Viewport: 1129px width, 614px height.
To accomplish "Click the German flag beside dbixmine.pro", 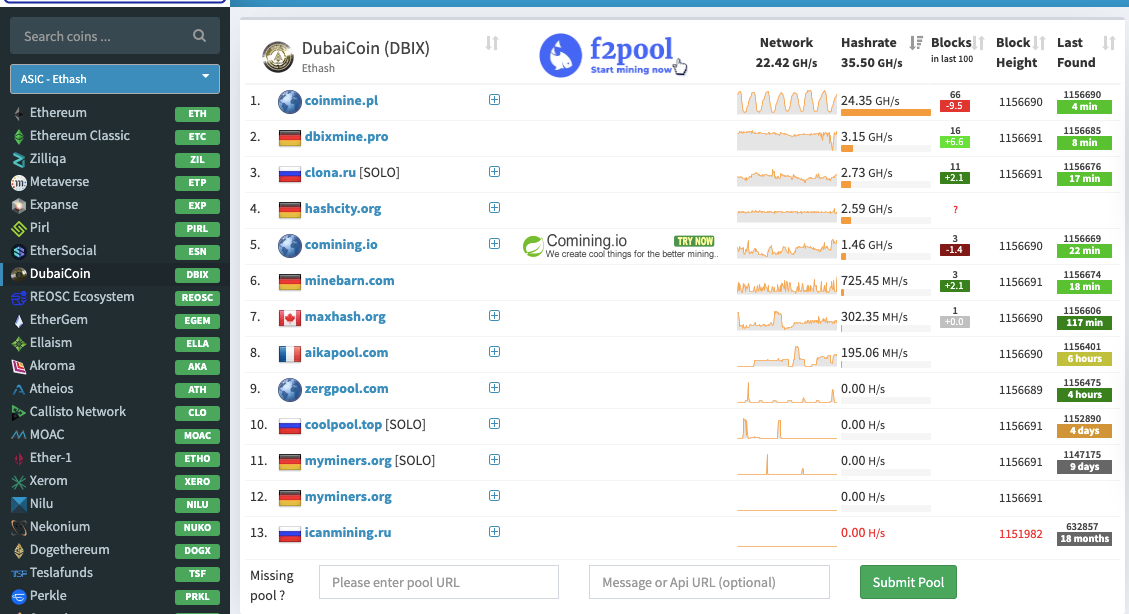I will 289,137.
